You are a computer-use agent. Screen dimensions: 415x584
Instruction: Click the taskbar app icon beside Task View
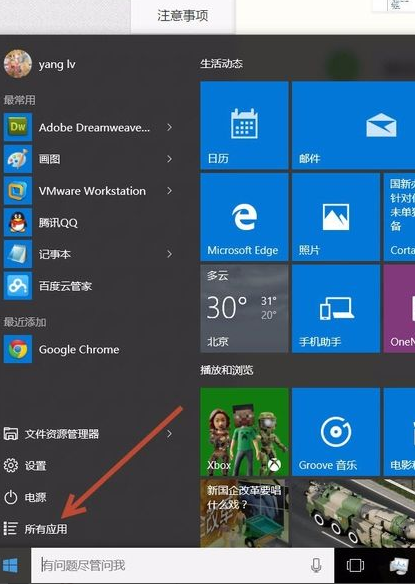click(399, 565)
